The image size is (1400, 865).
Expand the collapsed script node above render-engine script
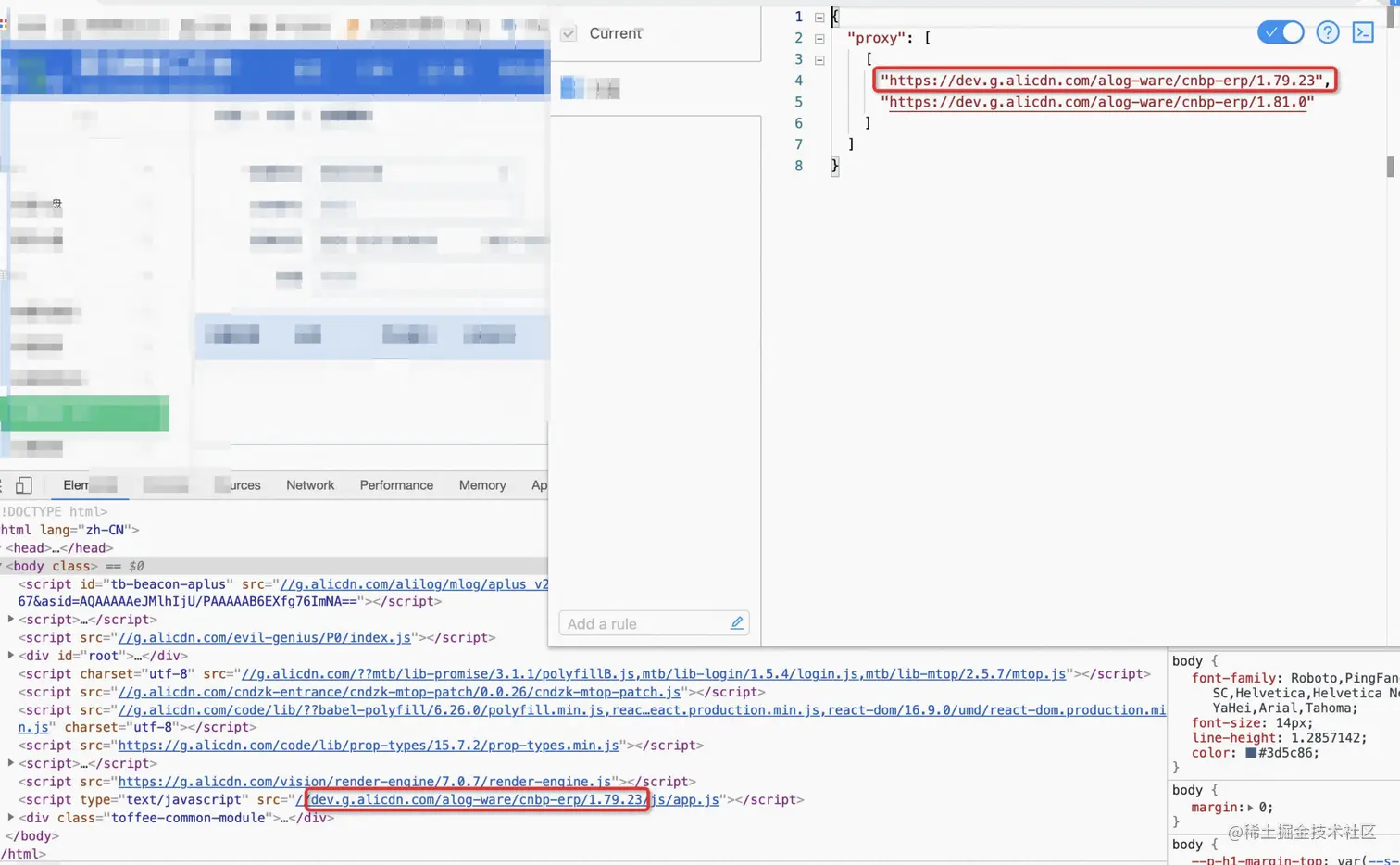click(11, 763)
